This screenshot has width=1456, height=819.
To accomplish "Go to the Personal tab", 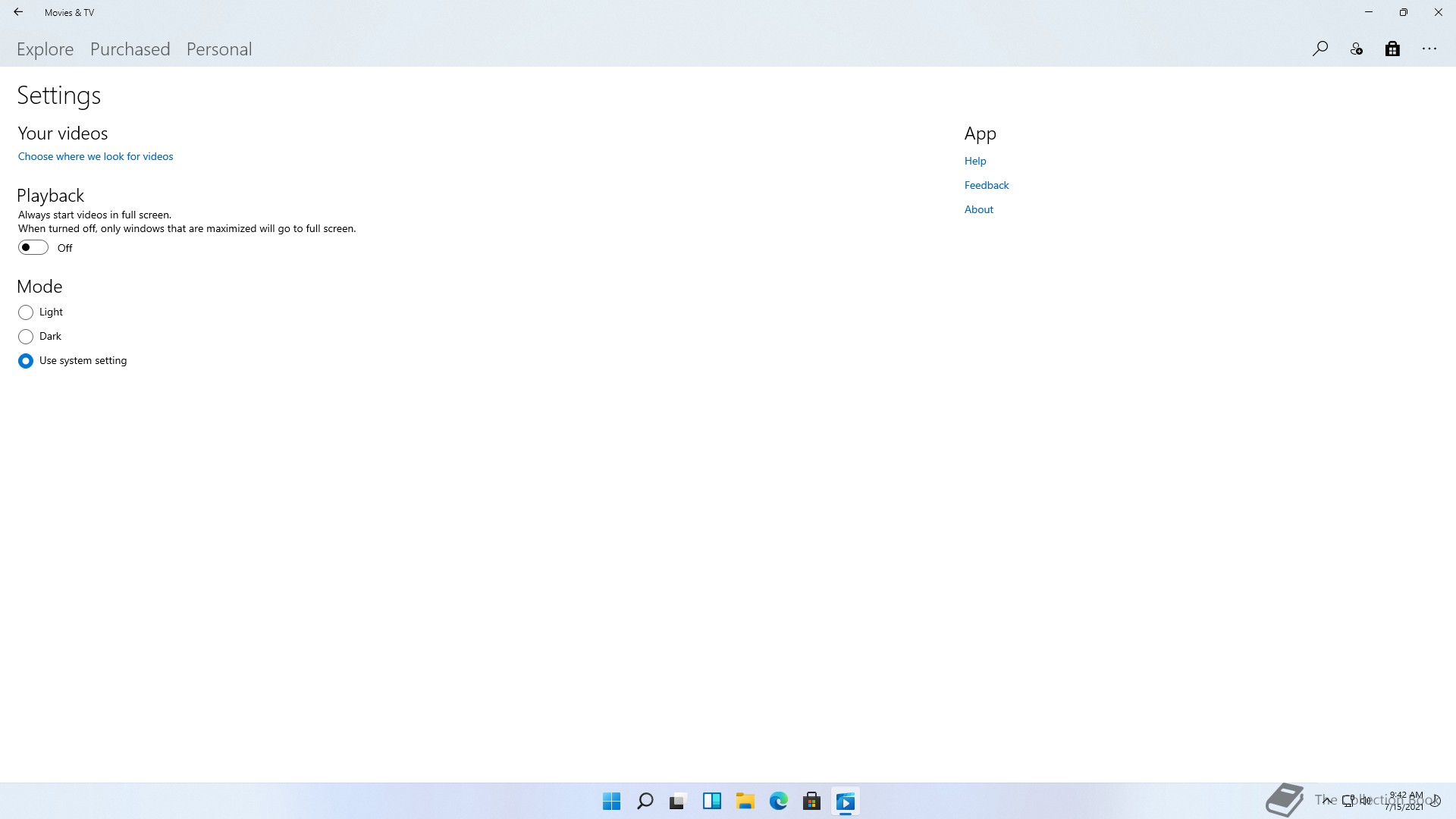I will (x=219, y=49).
